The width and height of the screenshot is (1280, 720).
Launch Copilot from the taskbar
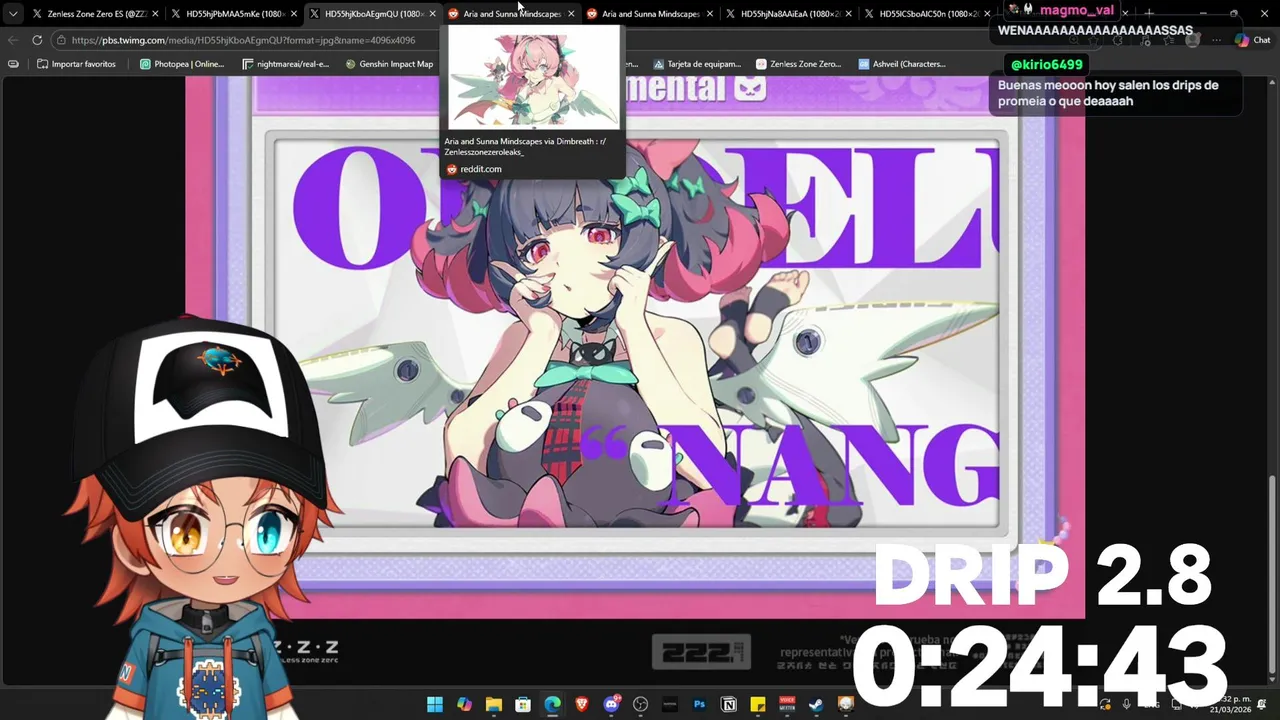[464, 704]
